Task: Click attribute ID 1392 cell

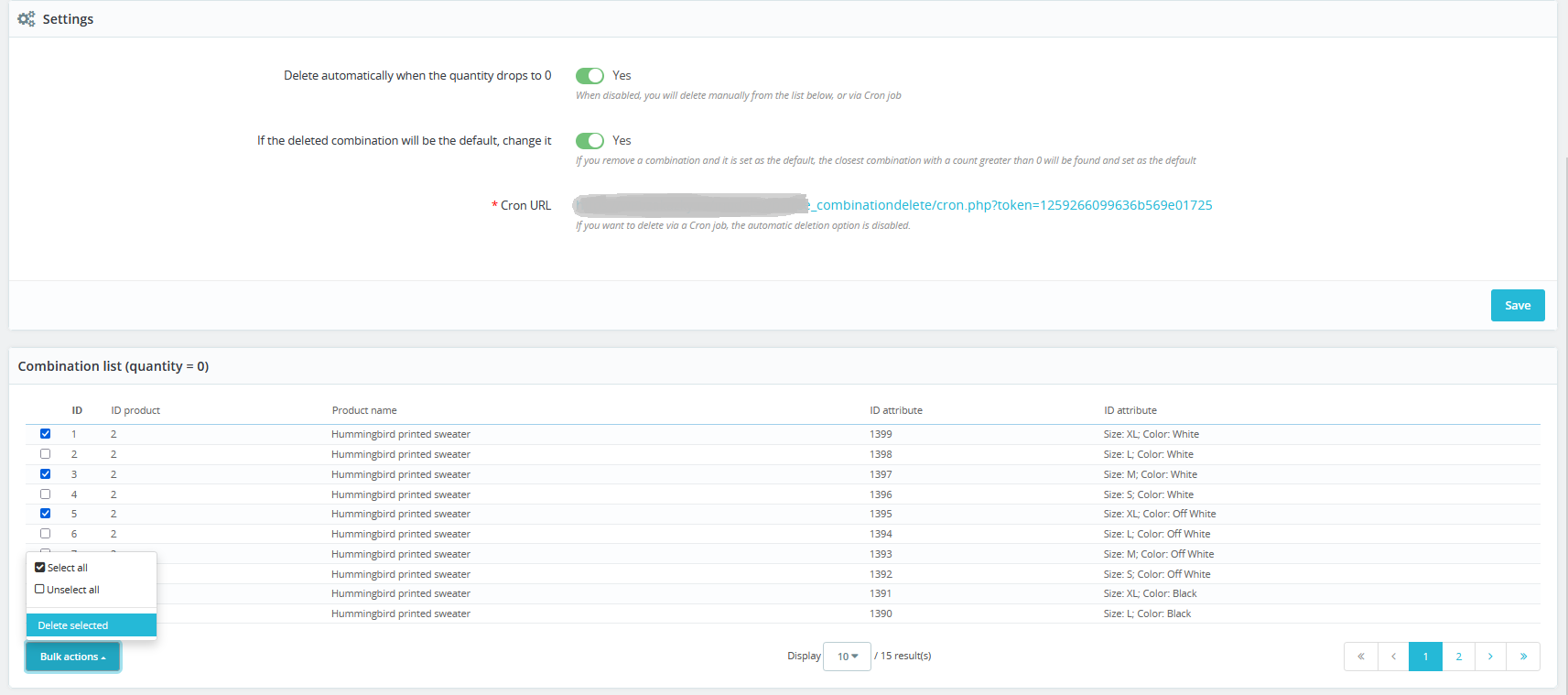Action: tap(881, 574)
